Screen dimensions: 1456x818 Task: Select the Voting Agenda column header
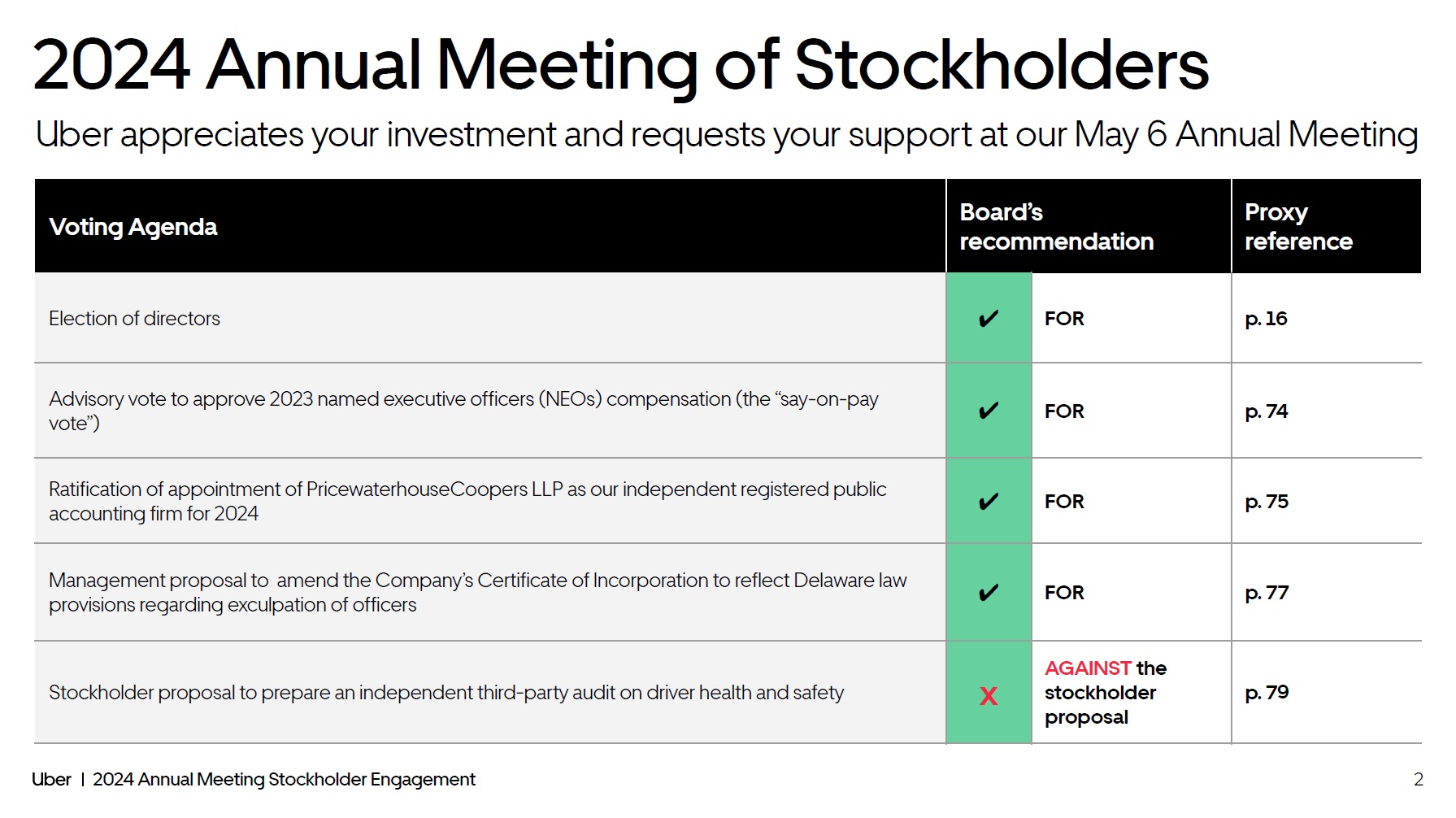[133, 227]
